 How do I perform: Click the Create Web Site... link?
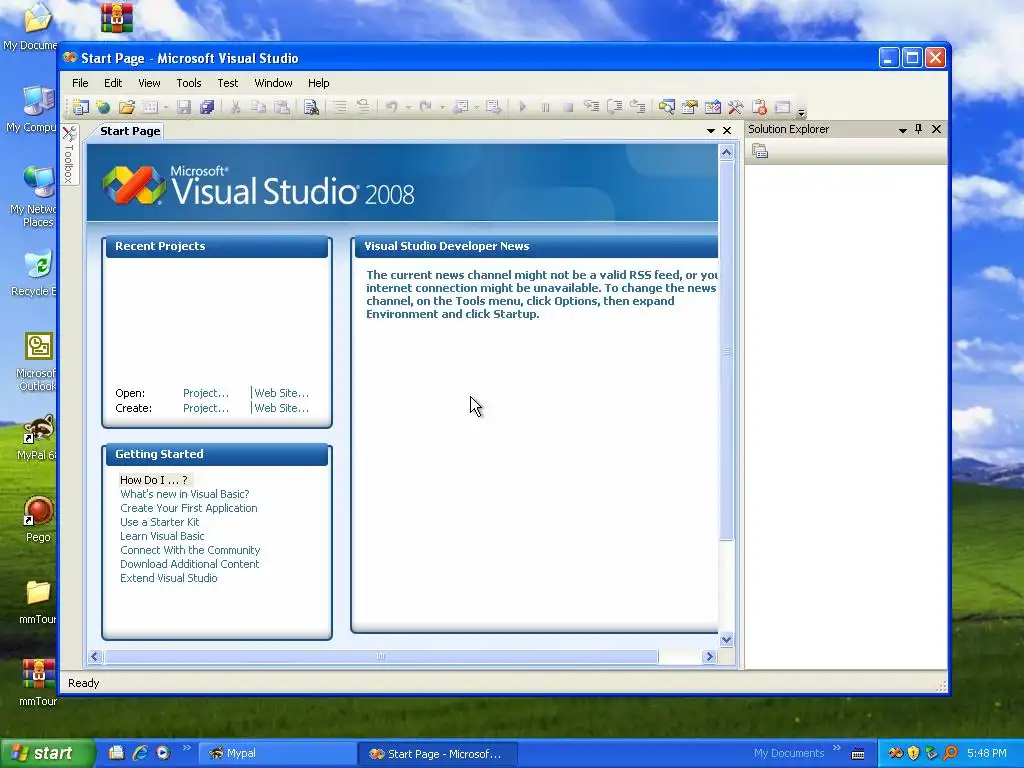(281, 408)
